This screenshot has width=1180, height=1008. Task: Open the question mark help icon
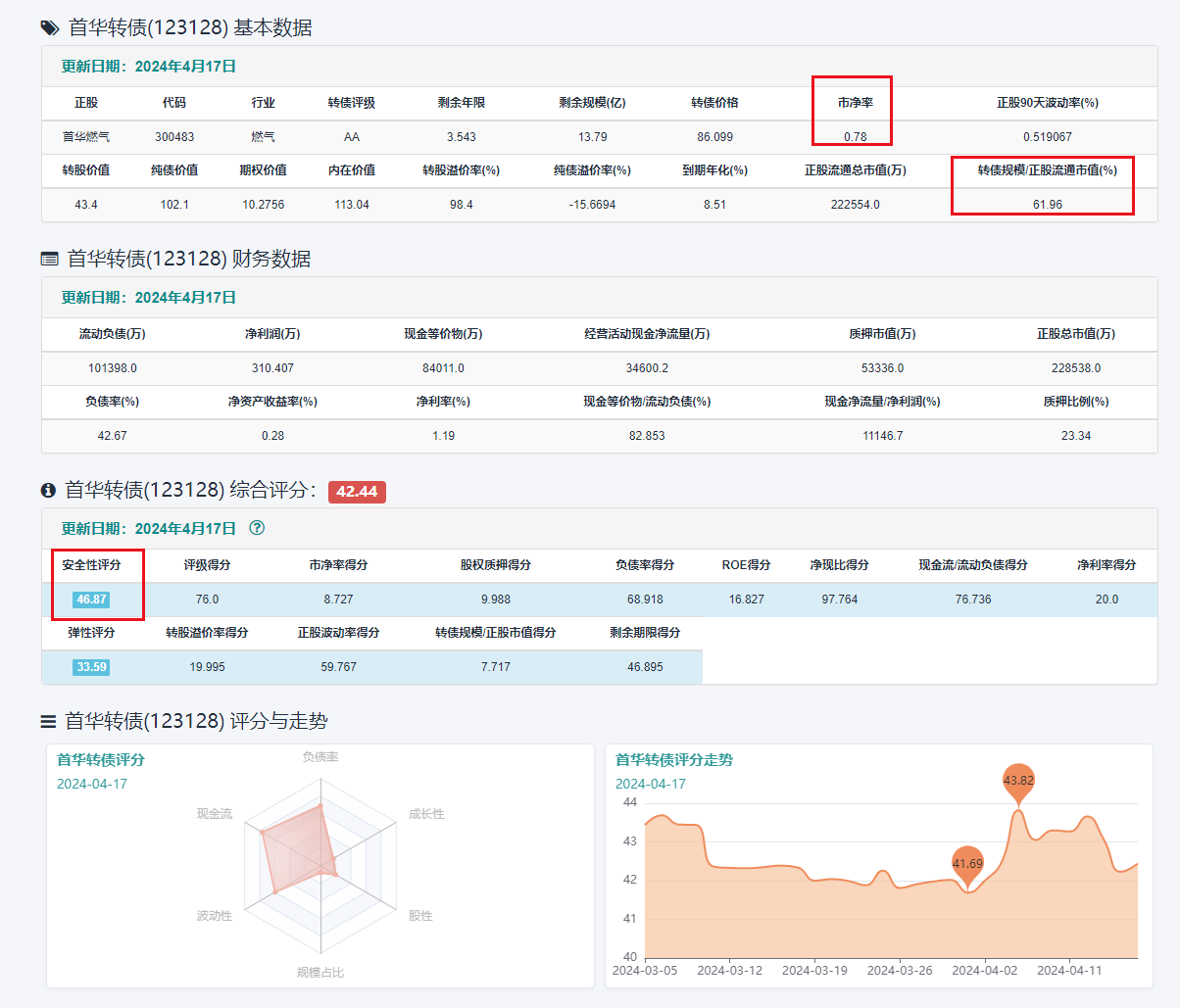(257, 528)
